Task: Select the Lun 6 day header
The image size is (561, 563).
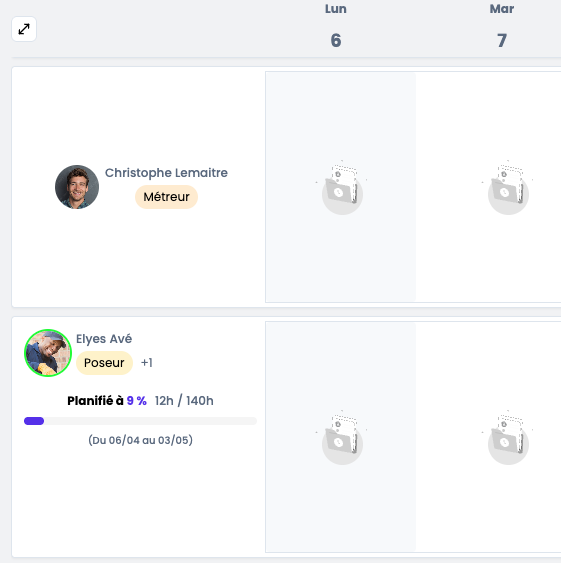Action: coord(336,25)
